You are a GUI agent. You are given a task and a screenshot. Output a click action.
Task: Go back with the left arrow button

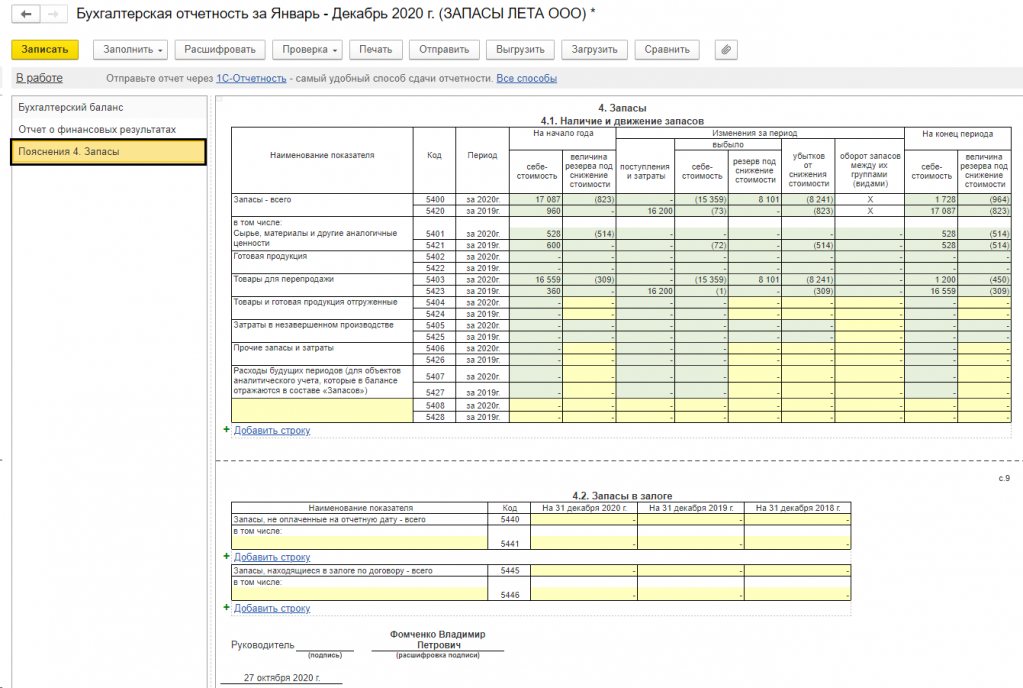(x=26, y=13)
